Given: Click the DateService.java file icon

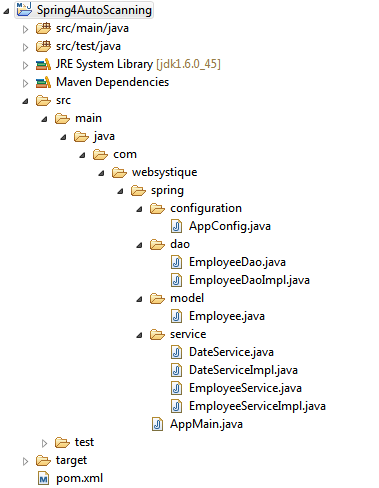Looking at the screenshot, I should [176, 352].
